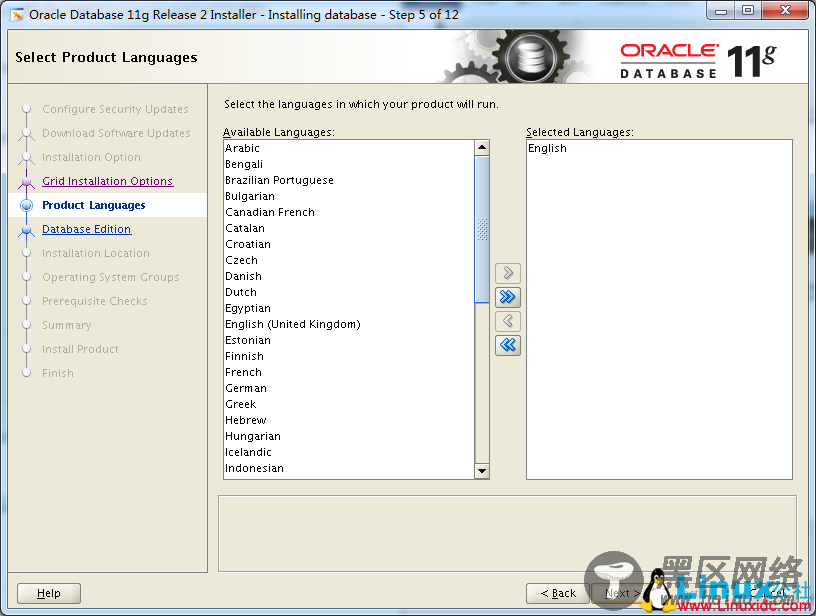Click the Operating System Groups step
The width and height of the screenshot is (816, 616).
click(x=111, y=277)
